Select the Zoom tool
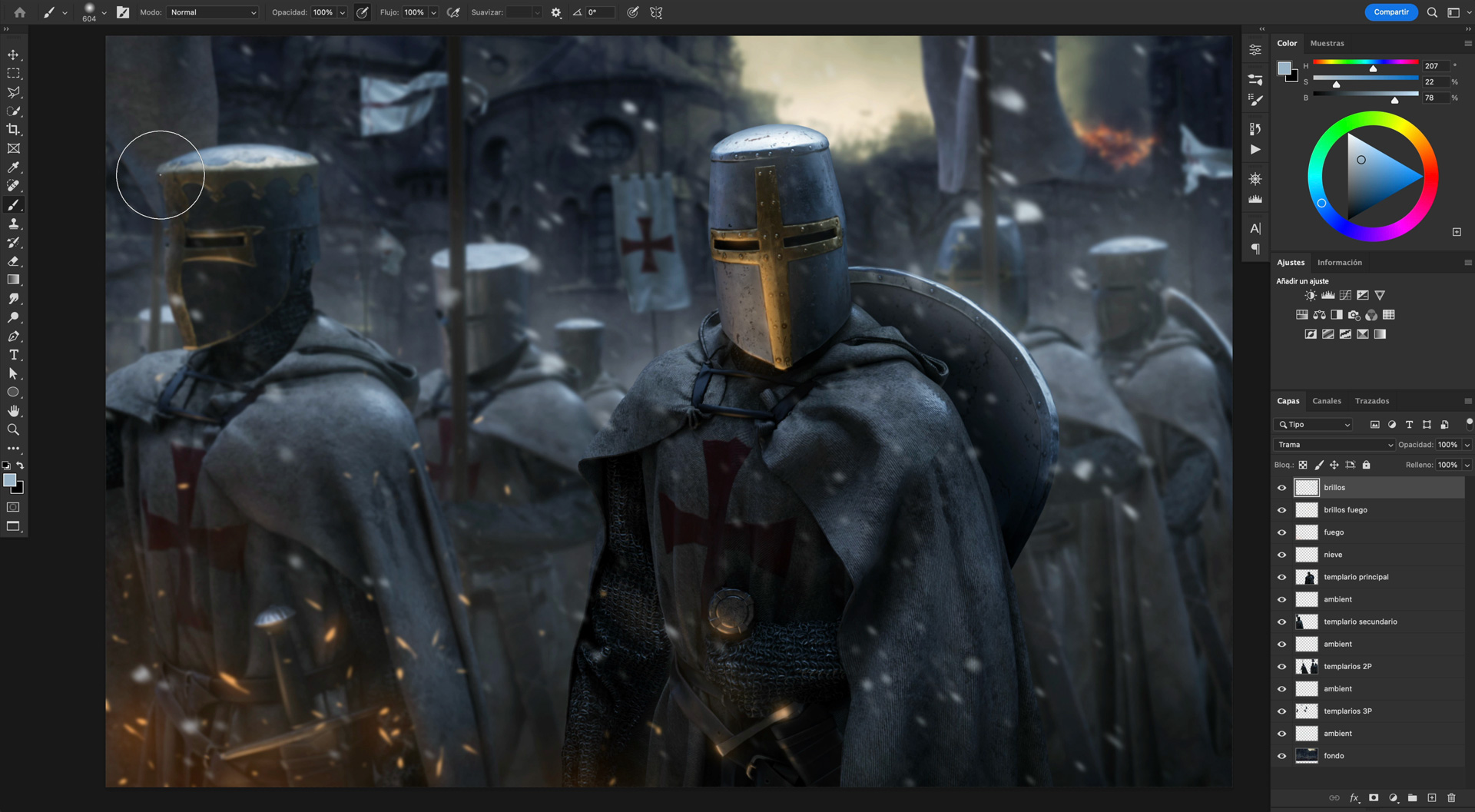 13,429
